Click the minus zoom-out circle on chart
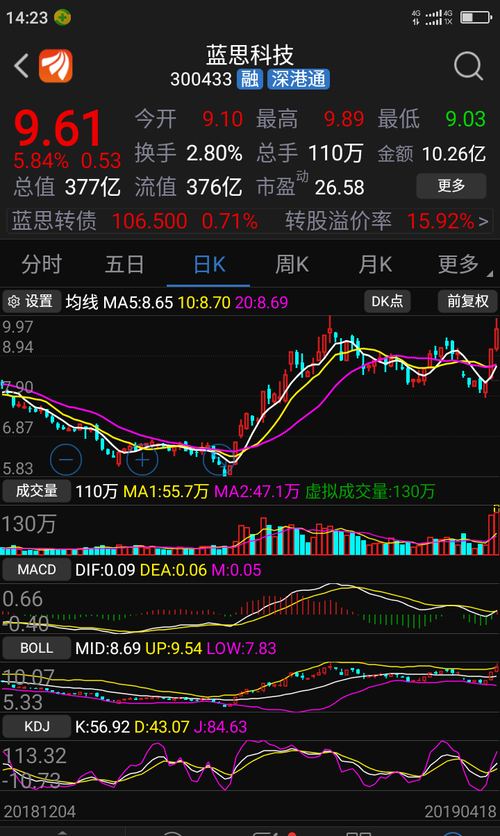Image resolution: width=500 pixels, height=836 pixels. click(x=66, y=459)
